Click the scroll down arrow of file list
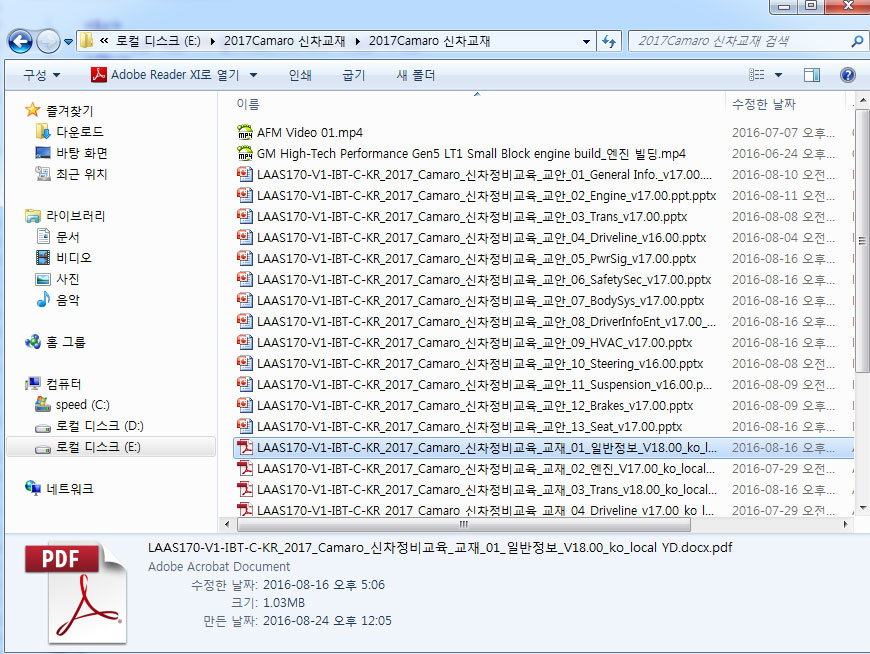The height and width of the screenshot is (654, 870). pyautogui.click(x=862, y=508)
